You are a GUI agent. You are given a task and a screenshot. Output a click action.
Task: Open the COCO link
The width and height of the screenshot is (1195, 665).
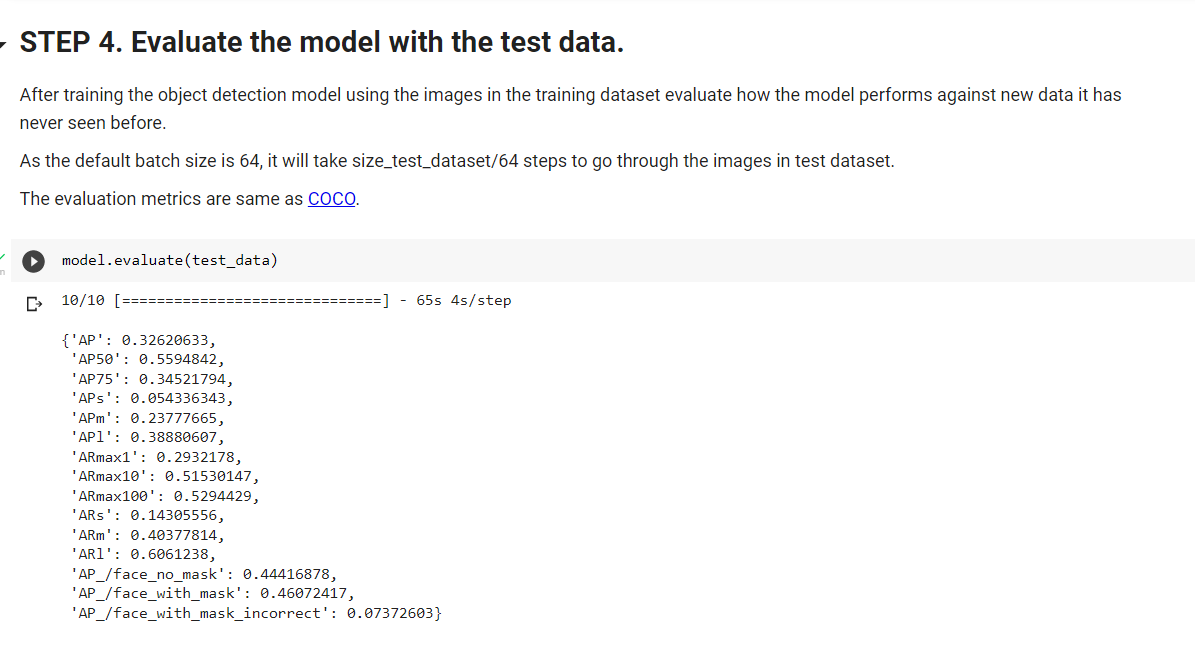tap(332, 199)
